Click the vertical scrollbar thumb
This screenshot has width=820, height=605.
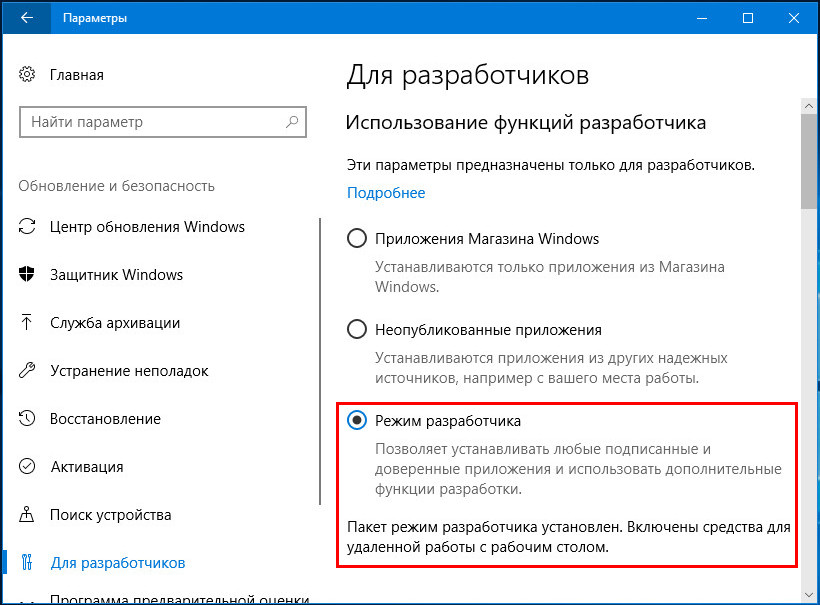point(809,161)
